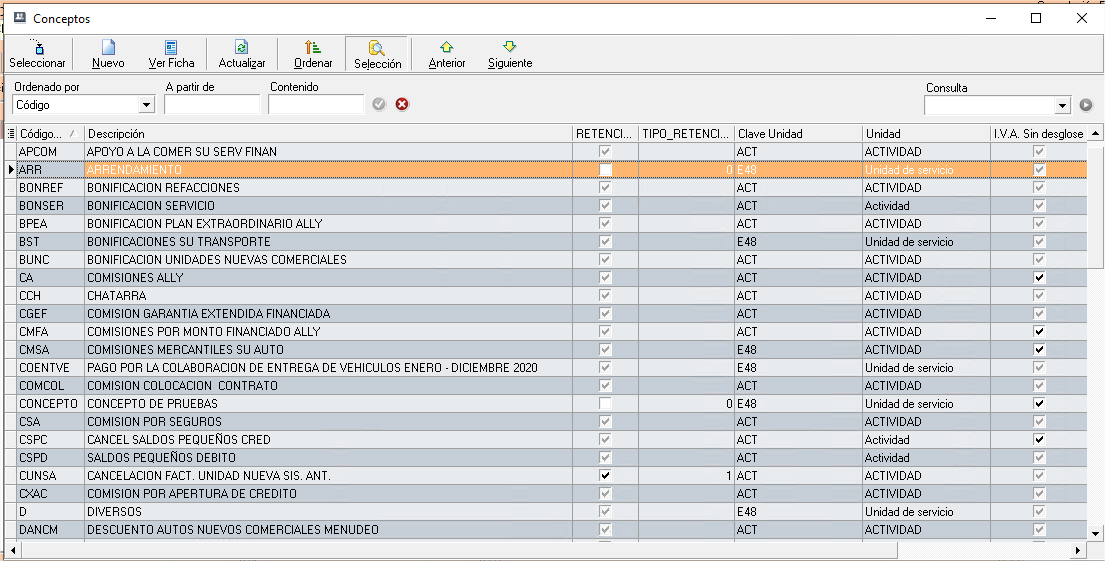Click the red X clear filter icon

(402, 104)
